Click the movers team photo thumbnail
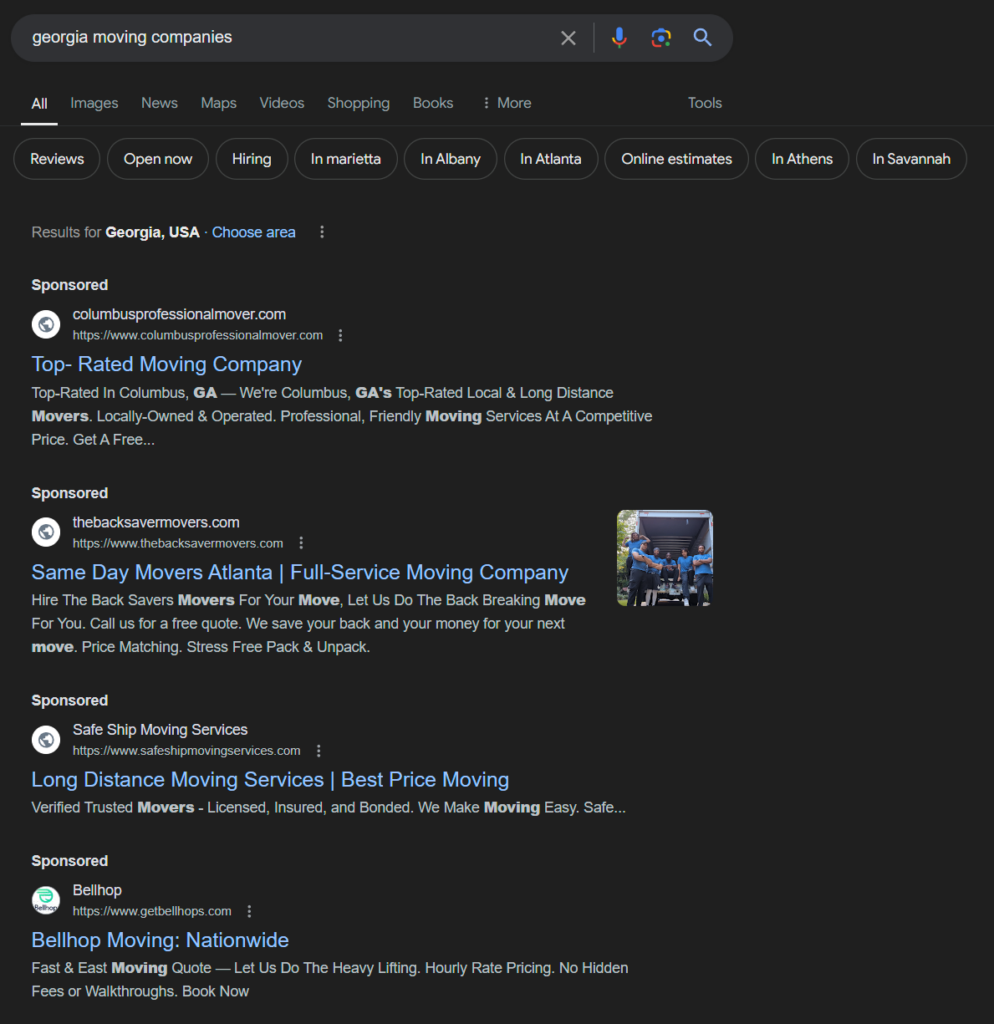Viewport: 994px width, 1024px height. (665, 558)
